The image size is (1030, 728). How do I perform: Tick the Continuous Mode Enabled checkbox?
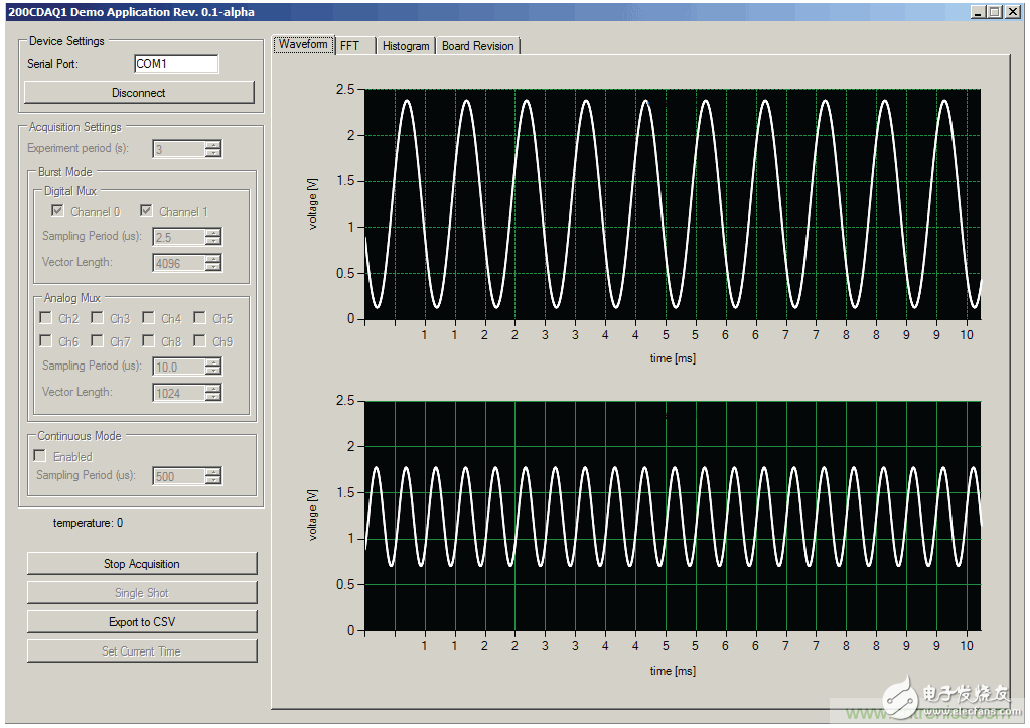[x=41, y=456]
